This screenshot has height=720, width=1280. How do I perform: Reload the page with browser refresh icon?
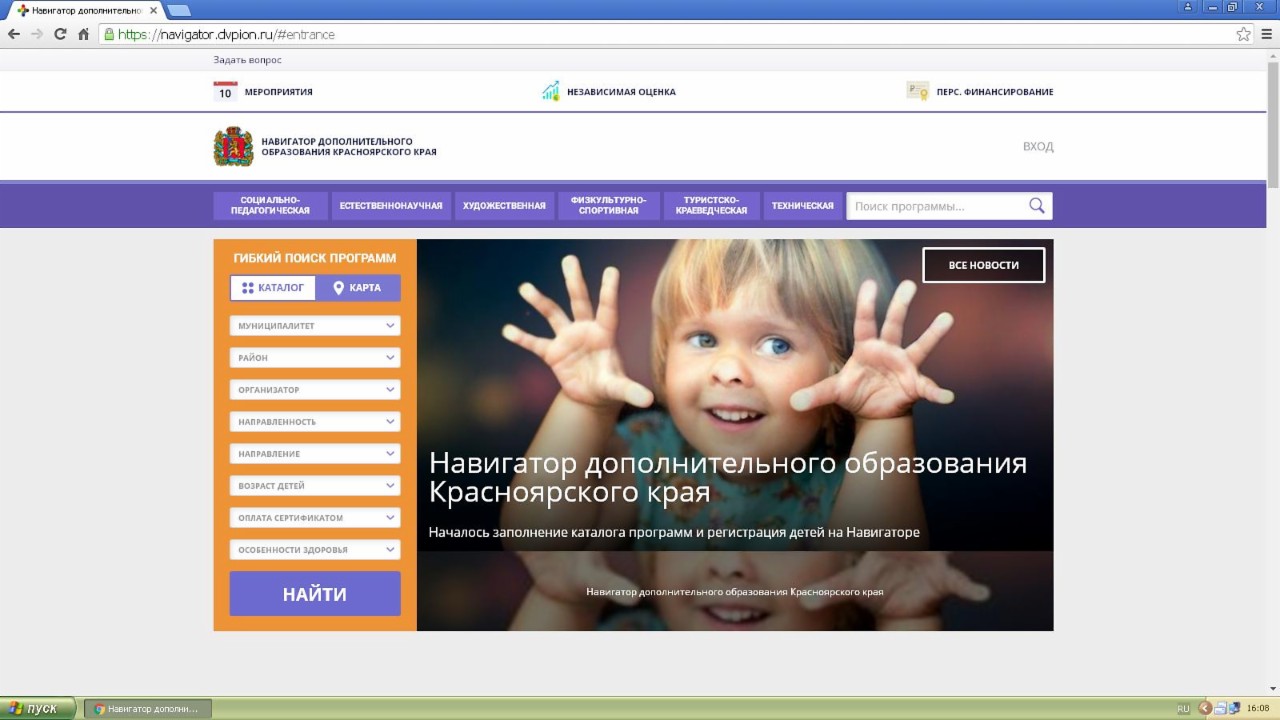pos(60,34)
